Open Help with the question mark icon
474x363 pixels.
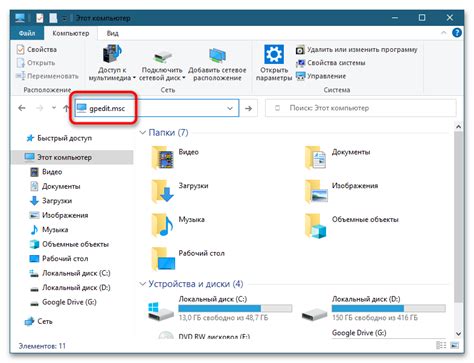(x=457, y=33)
